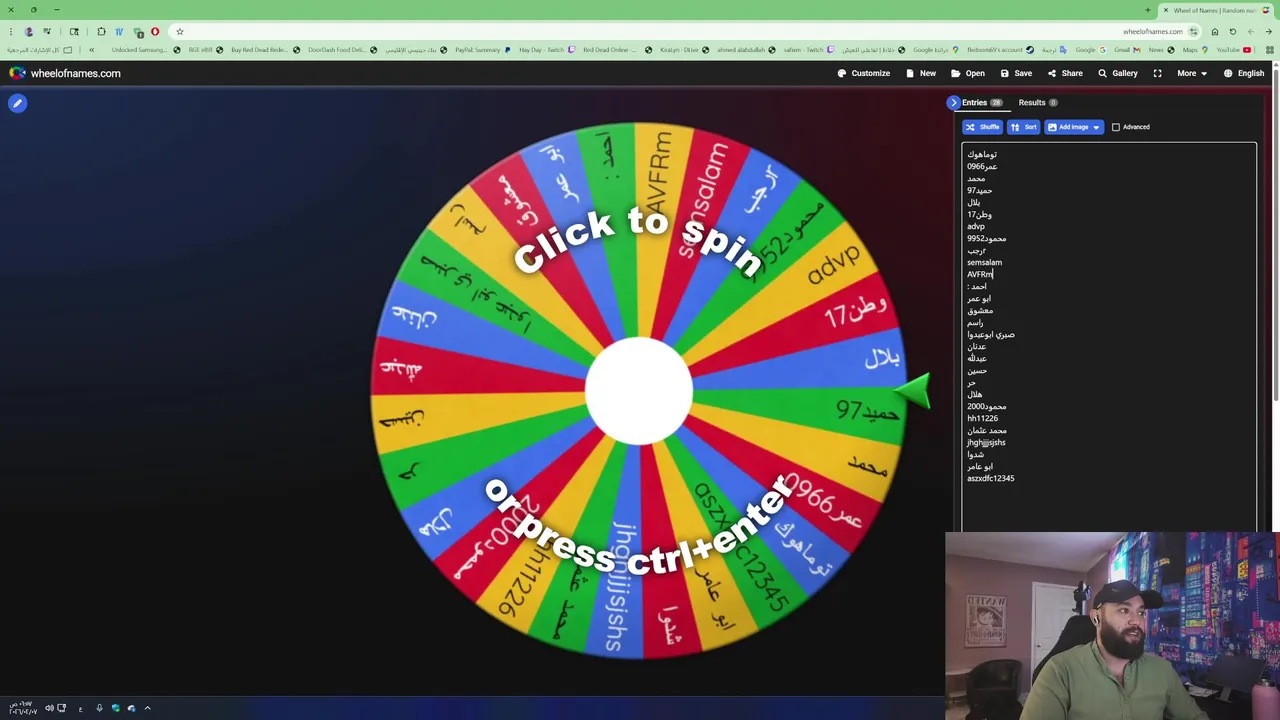
Task: Expand the More menu
Action: pos(1191,73)
